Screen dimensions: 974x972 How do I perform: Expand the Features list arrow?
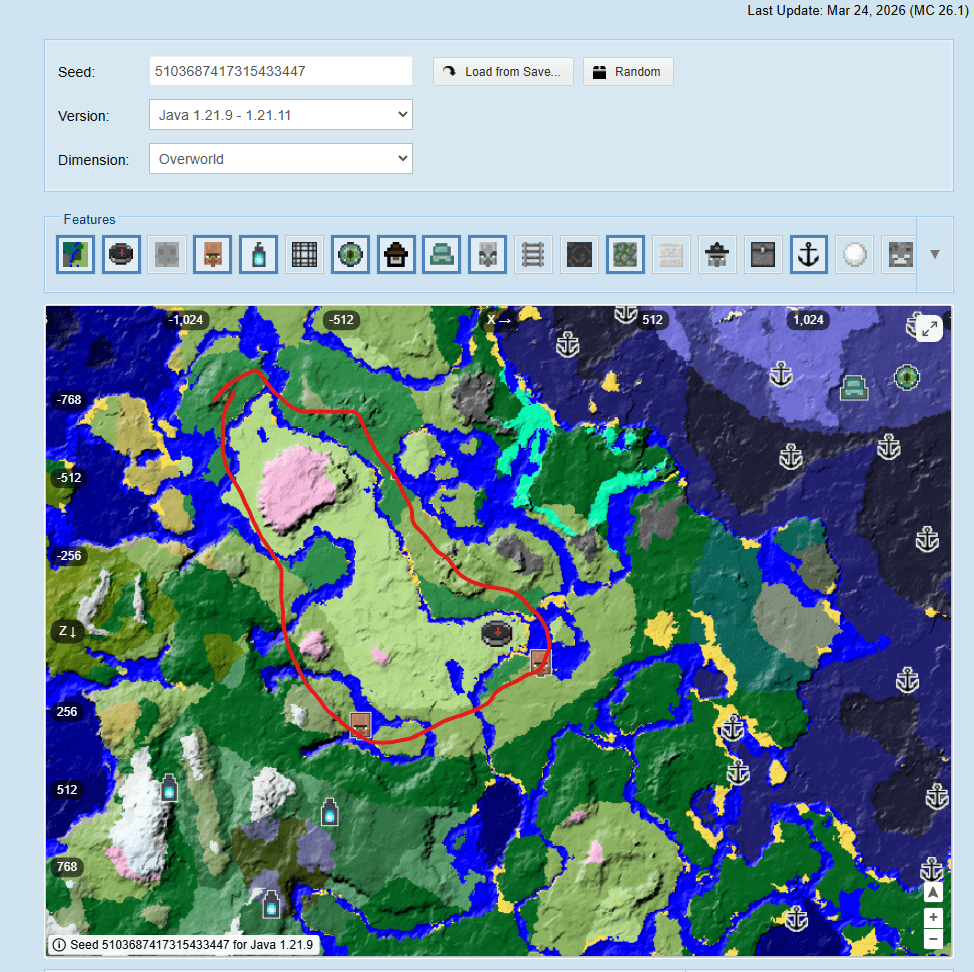click(934, 254)
